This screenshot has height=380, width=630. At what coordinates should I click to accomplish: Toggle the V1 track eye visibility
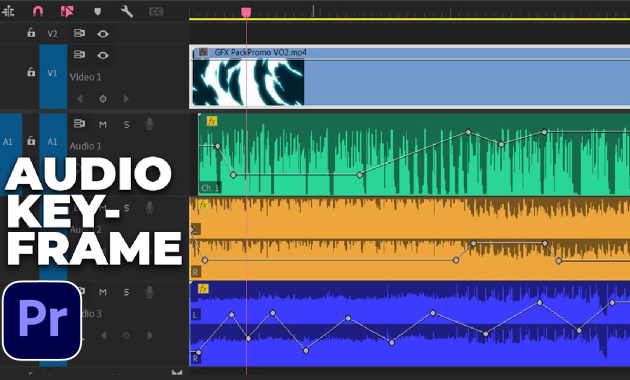(x=103, y=55)
